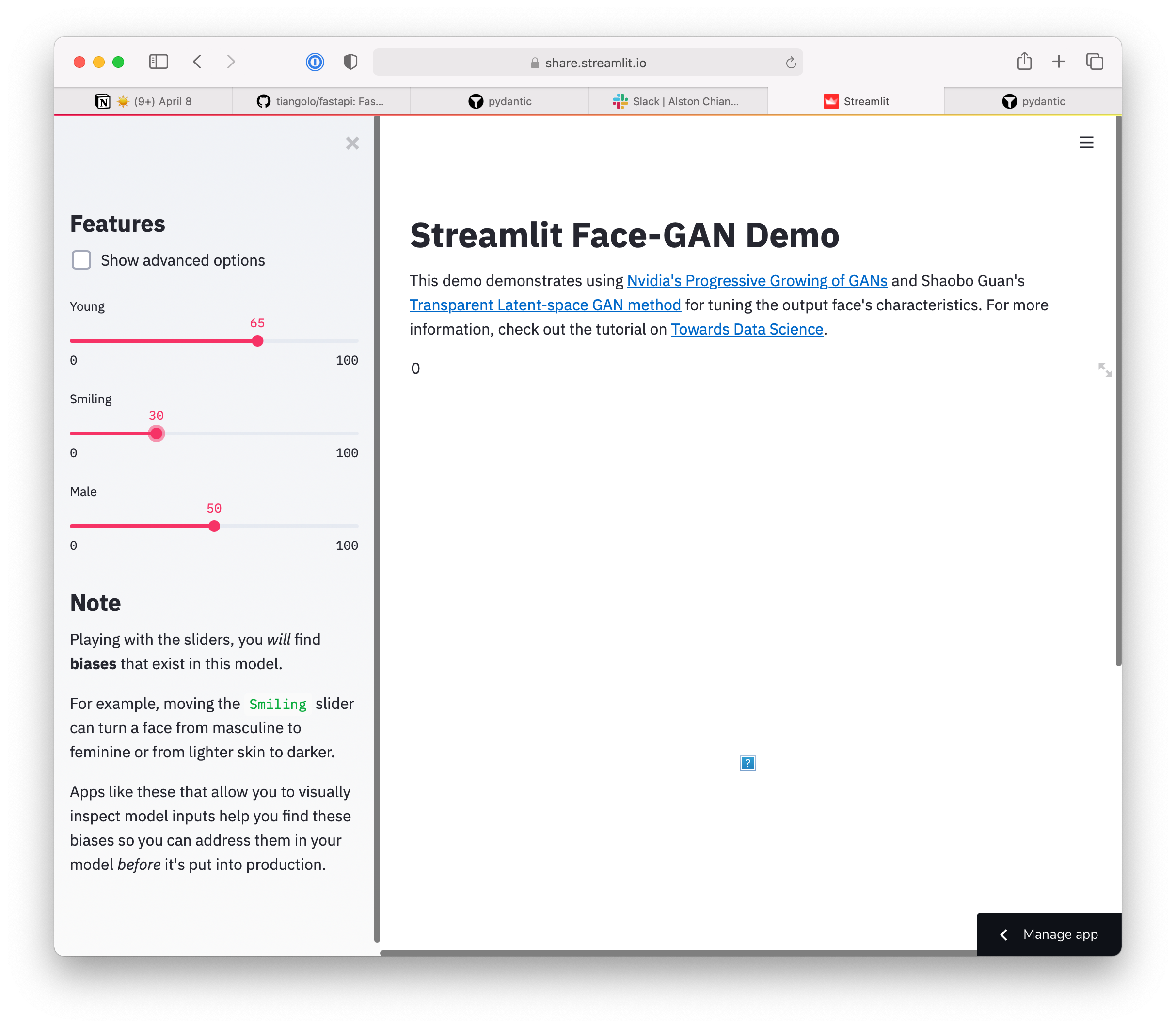Open the Safari share sheet
Viewport: 1176px width, 1028px height.
(1024, 62)
